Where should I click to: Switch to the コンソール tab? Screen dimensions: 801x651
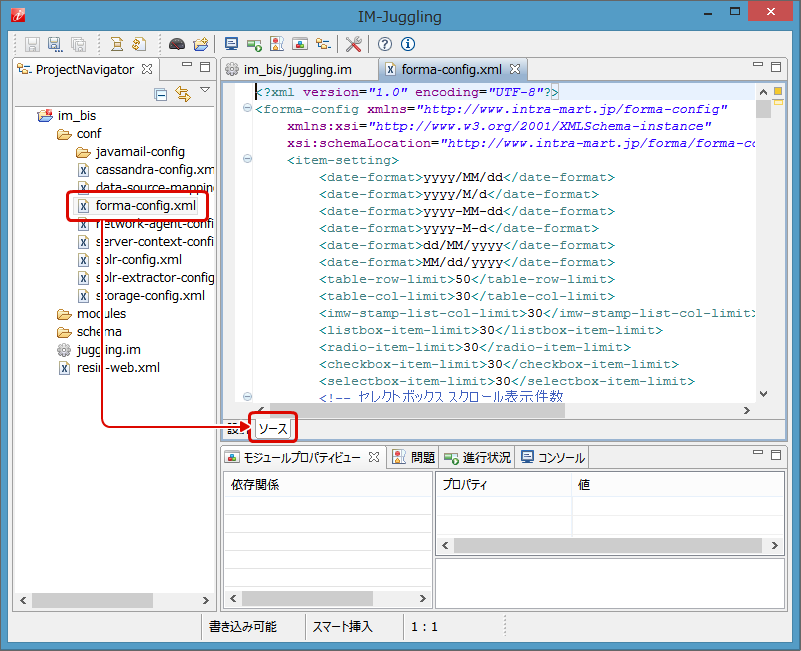[552, 457]
